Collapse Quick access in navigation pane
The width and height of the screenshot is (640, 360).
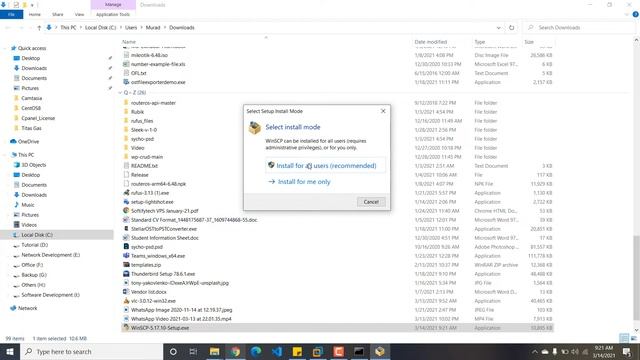(5, 48)
